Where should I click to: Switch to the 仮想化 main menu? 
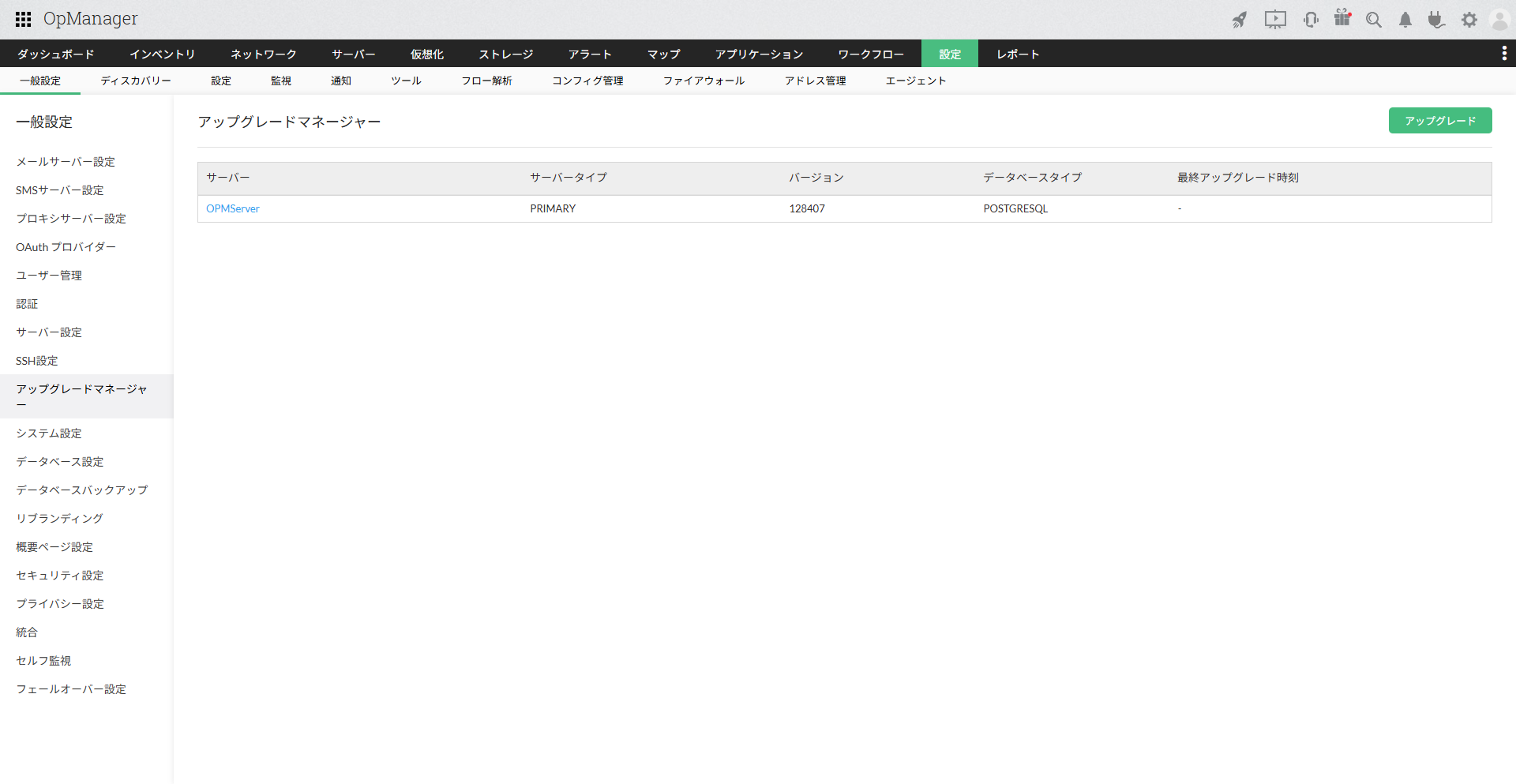coord(427,54)
